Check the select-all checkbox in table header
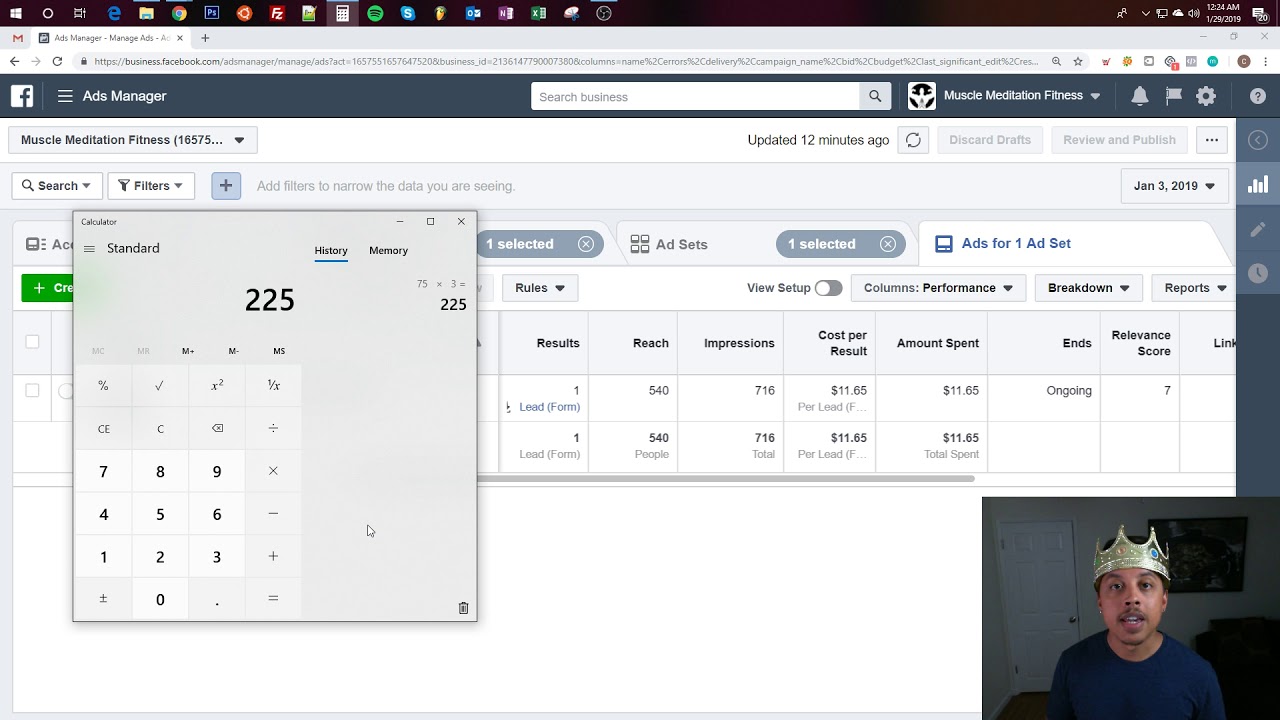Screen dimensions: 1280x720 point(32,342)
